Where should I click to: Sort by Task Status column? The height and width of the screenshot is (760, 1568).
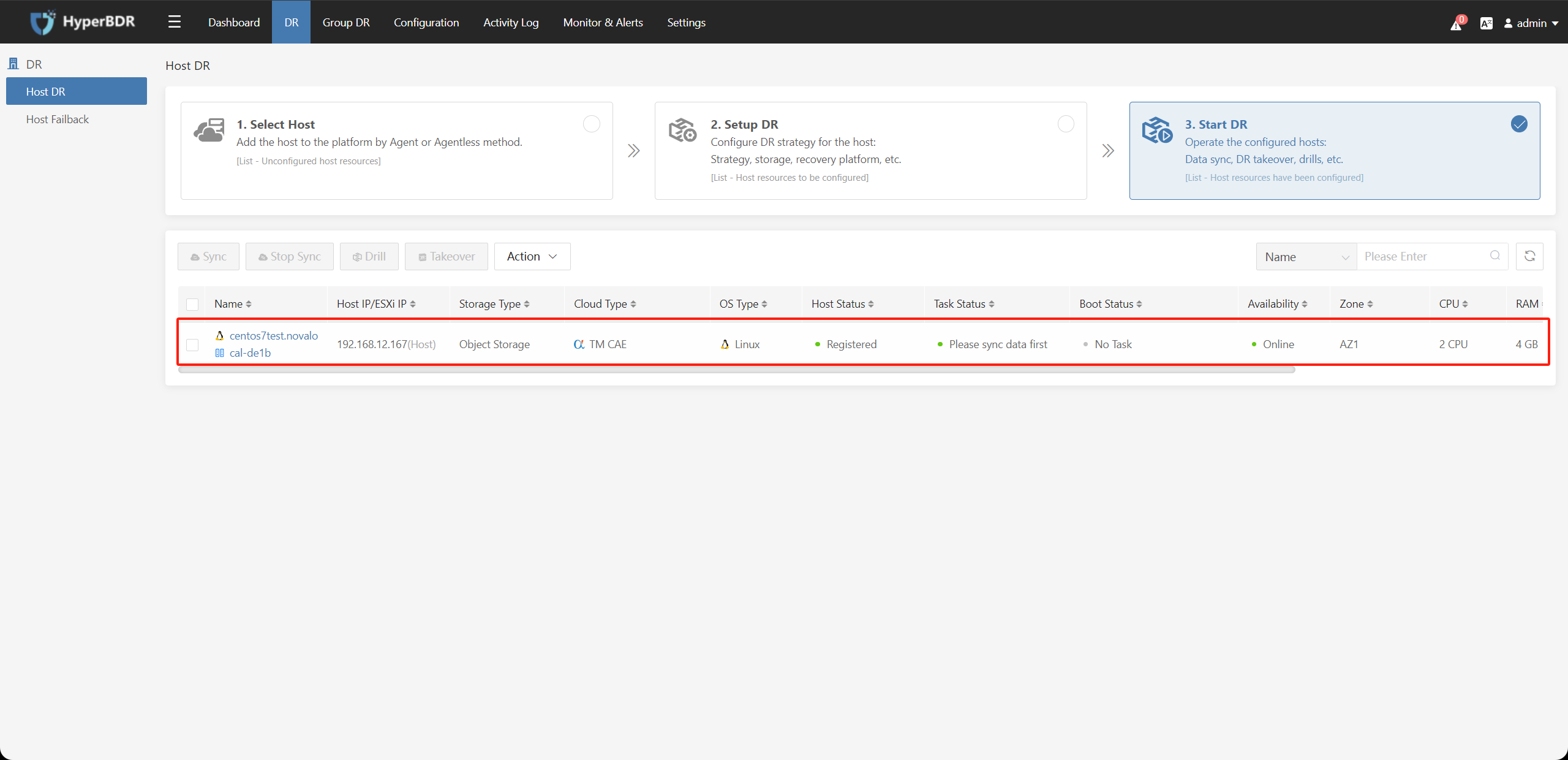(992, 304)
